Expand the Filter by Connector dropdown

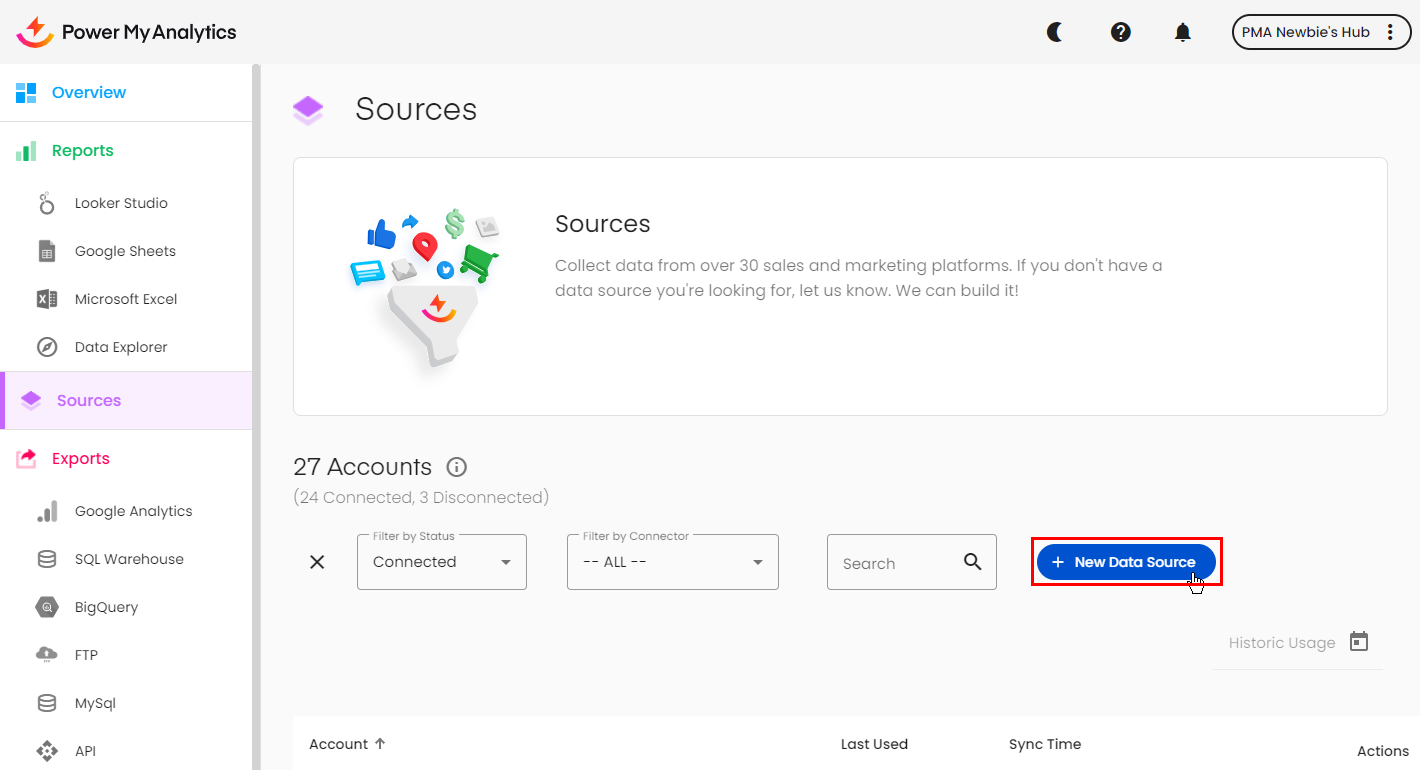point(672,562)
